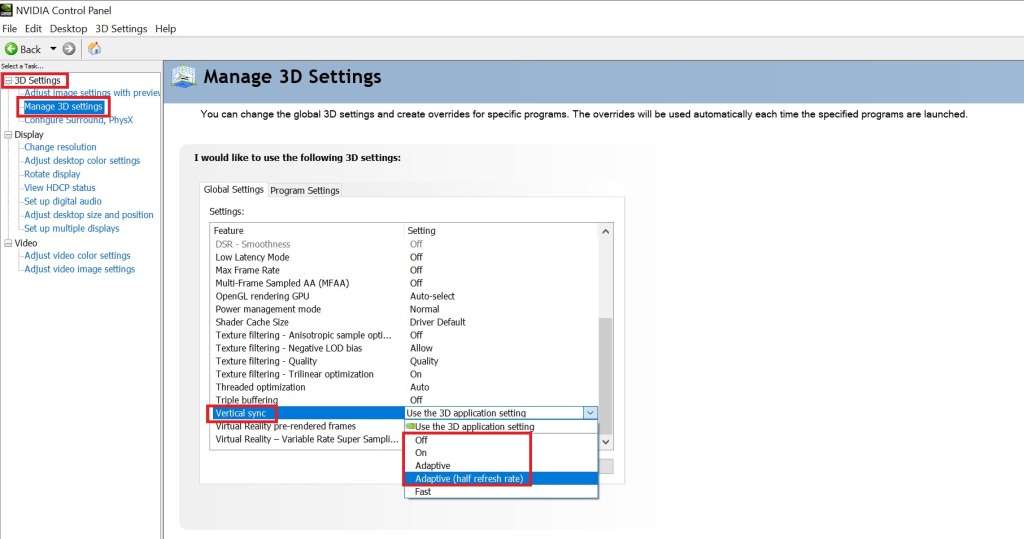
Task: Click the Auto-select value for OpenGL GPU
Action: pyautogui.click(x=432, y=297)
